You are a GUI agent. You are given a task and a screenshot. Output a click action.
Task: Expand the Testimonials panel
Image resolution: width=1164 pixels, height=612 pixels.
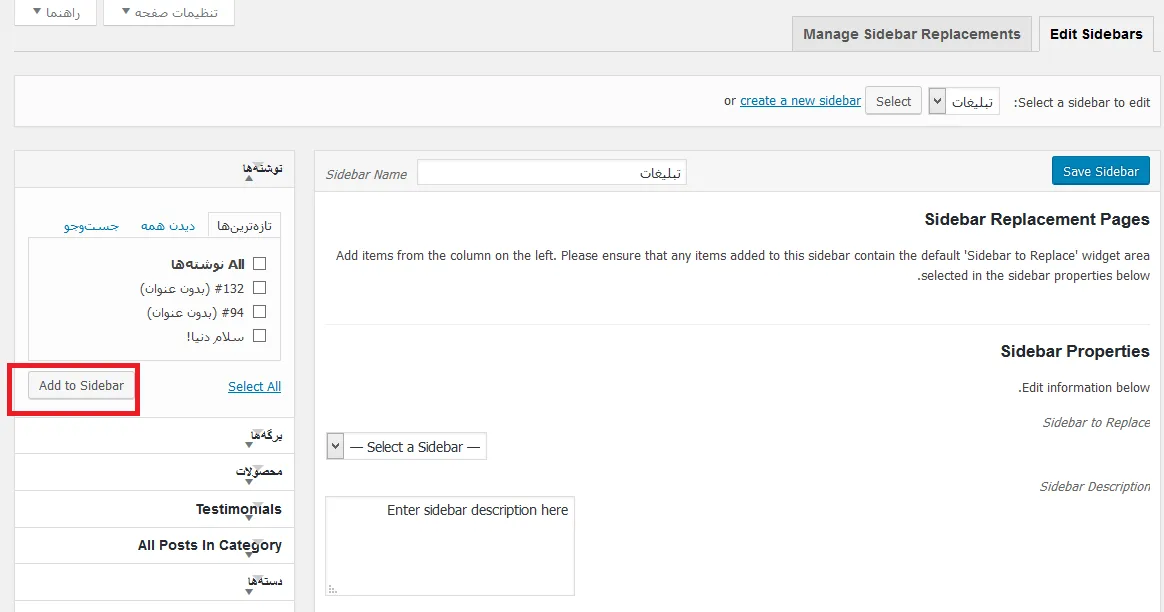click(154, 510)
